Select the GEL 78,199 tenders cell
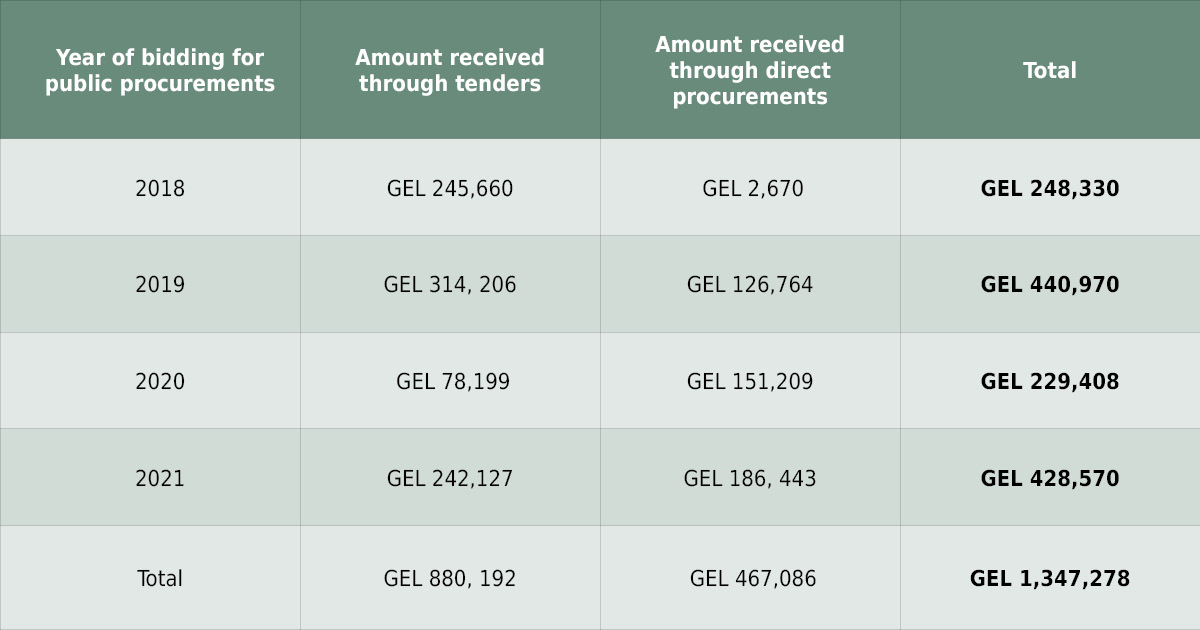1200x630 pixels. click(x=453, y=382)
